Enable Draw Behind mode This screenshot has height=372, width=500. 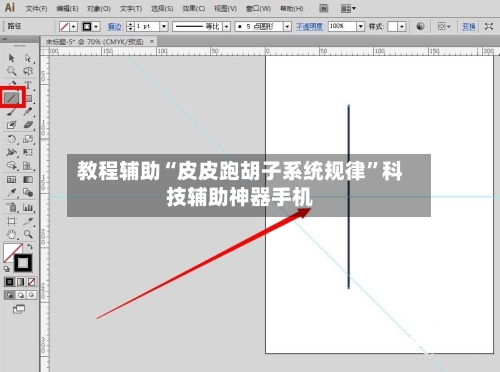tap(21, 295)
